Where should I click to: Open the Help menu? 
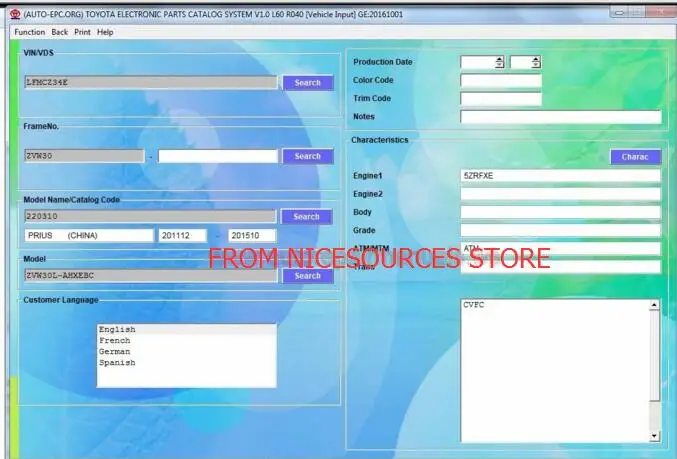[x=105, y=32]
